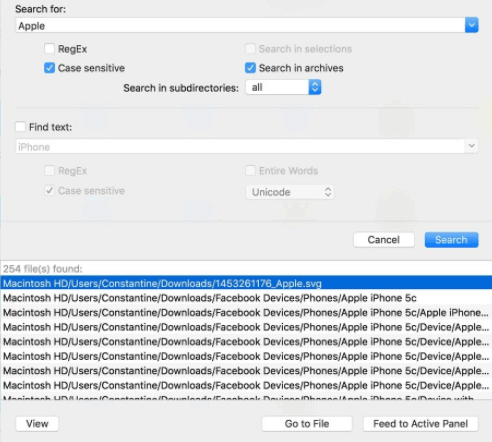Image resolution: width=492 pixels, height=442 pixels.
Task: Select the result ending in Apple iPhone 5c/Apple iPhone...
Action: [246, 312]
